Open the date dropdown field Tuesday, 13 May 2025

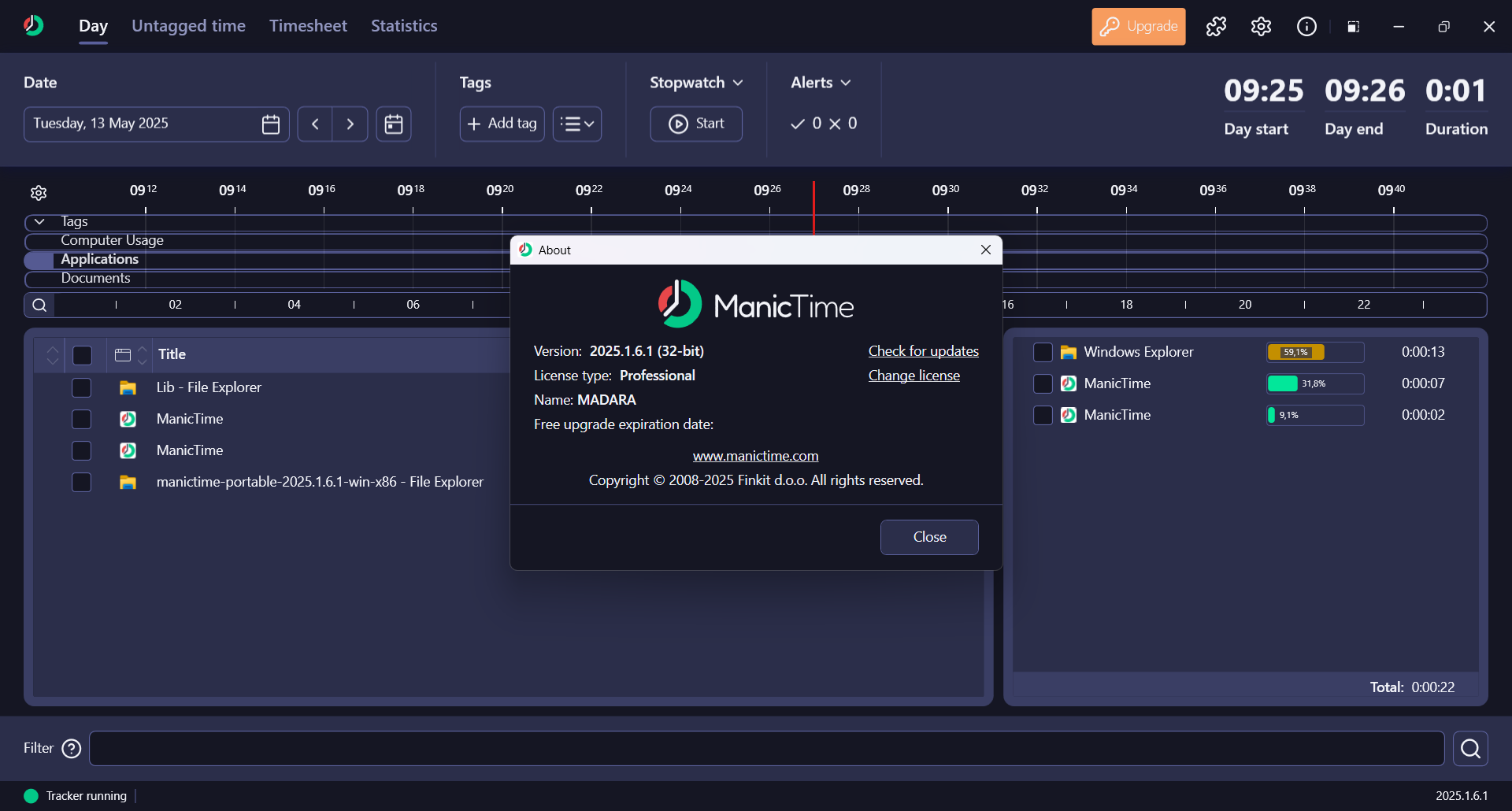[x=156, y=124]
